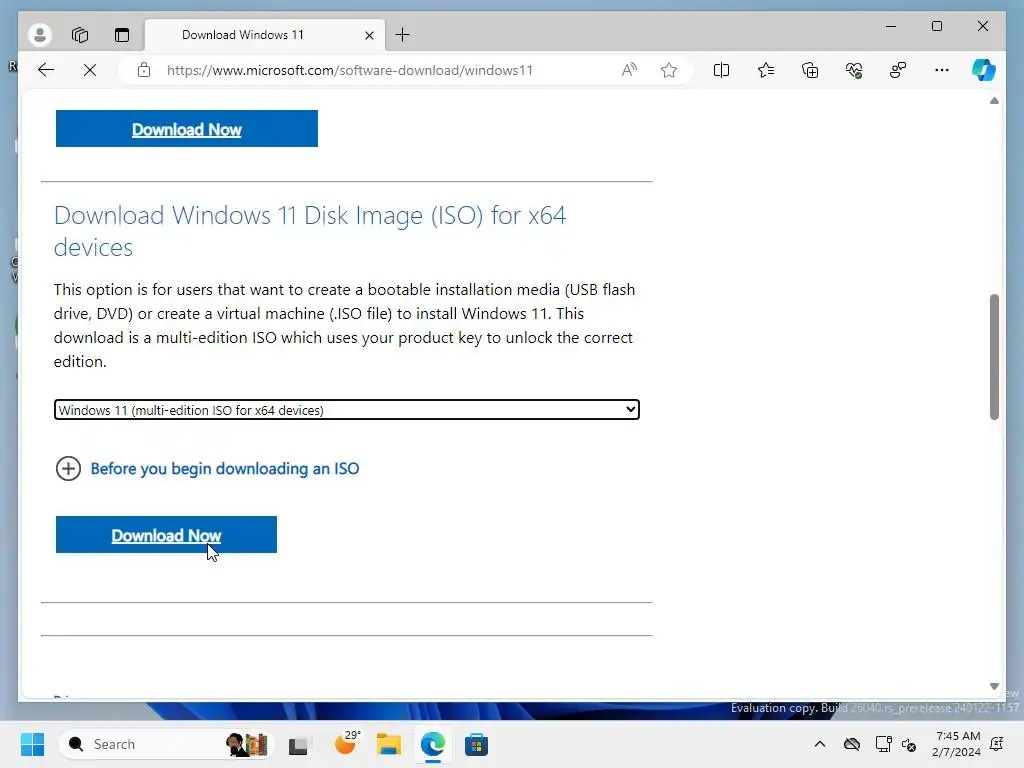Open the notification center icon

[x=997, y=744]
